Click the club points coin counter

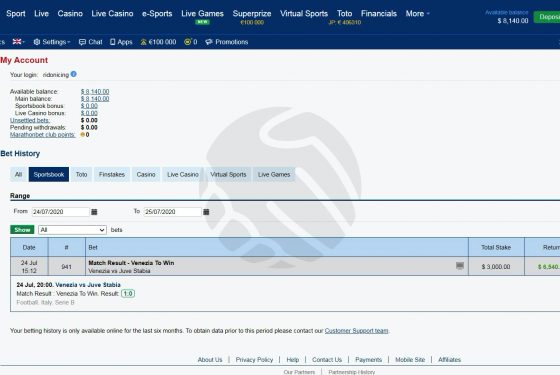tap(190, 42)
